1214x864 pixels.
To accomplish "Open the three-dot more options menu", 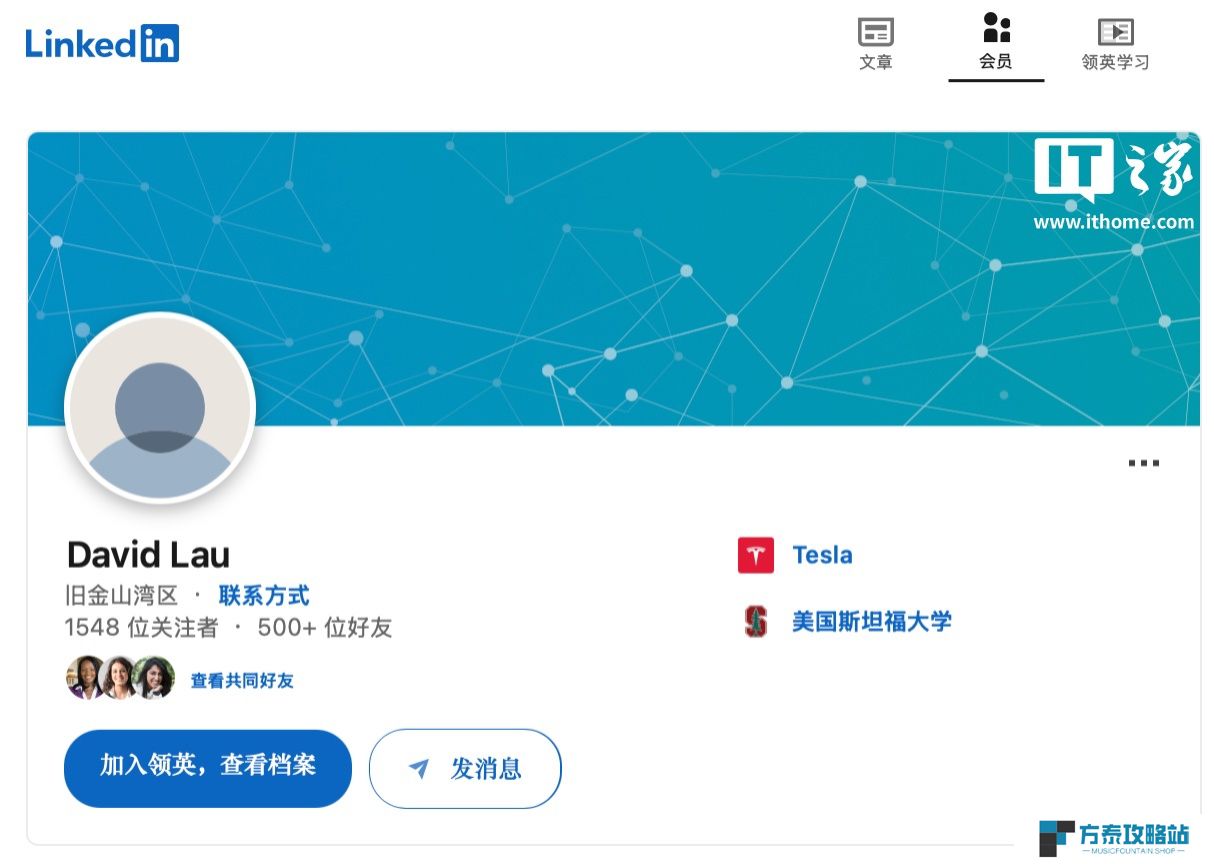I will pyautogui.click(x=1143, y=463).
